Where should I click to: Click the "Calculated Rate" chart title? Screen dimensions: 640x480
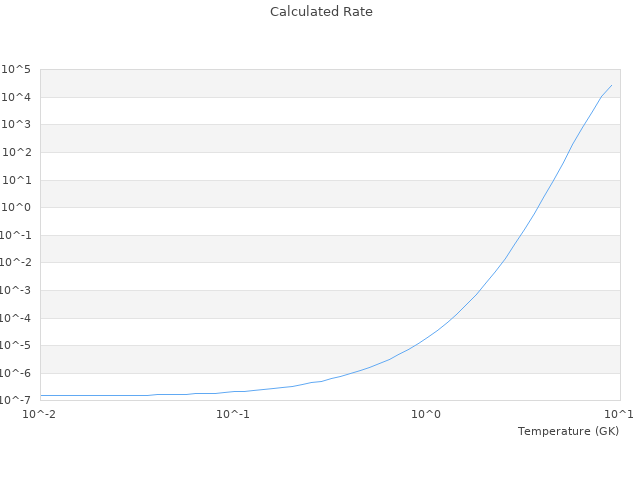(320, 12)
